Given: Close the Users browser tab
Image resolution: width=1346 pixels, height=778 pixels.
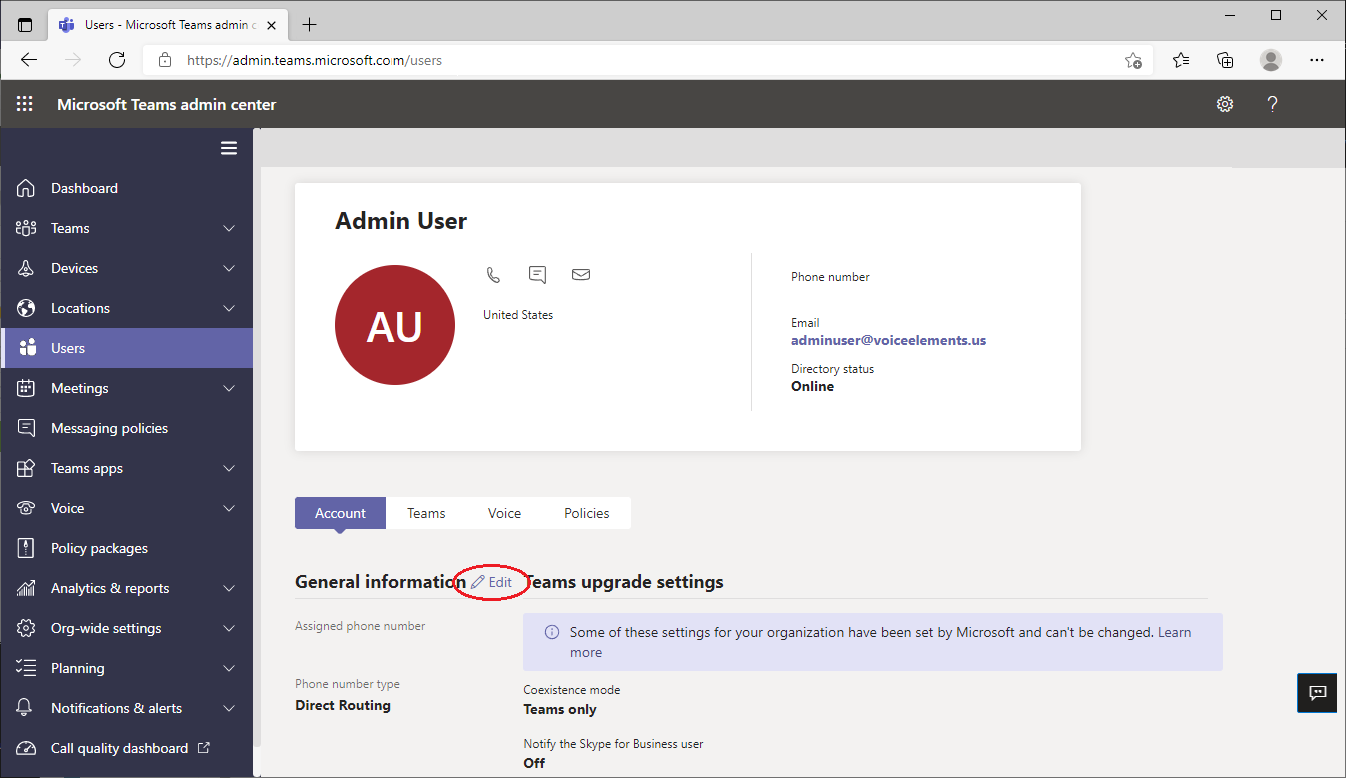Looking at the screenshot, I should coord(271,25).
